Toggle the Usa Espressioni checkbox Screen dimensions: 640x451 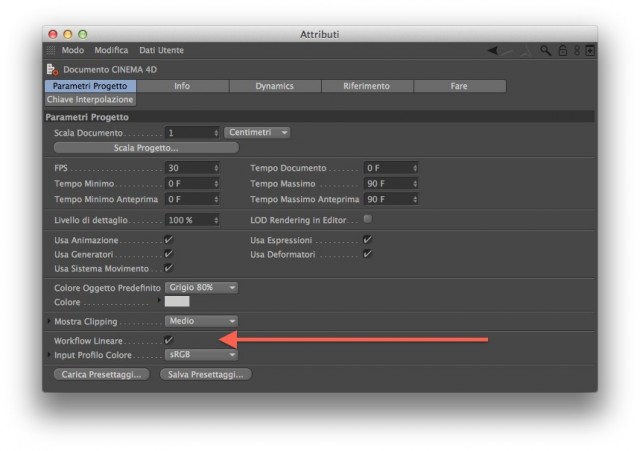pyautogui.click(x=368, y=240)
